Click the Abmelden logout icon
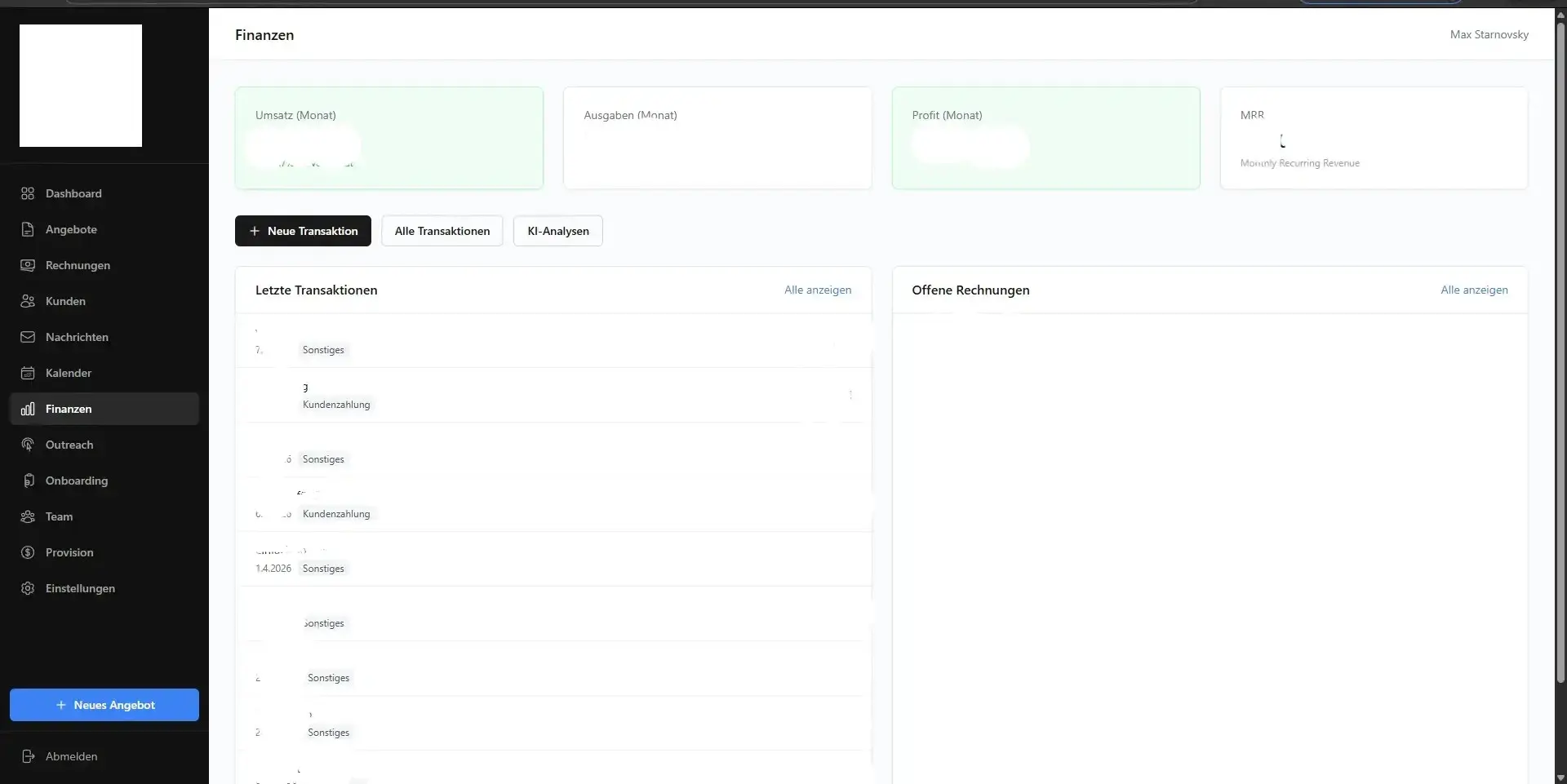The height and width of the screenshot is (784, 1567). [x=28, y=756]
